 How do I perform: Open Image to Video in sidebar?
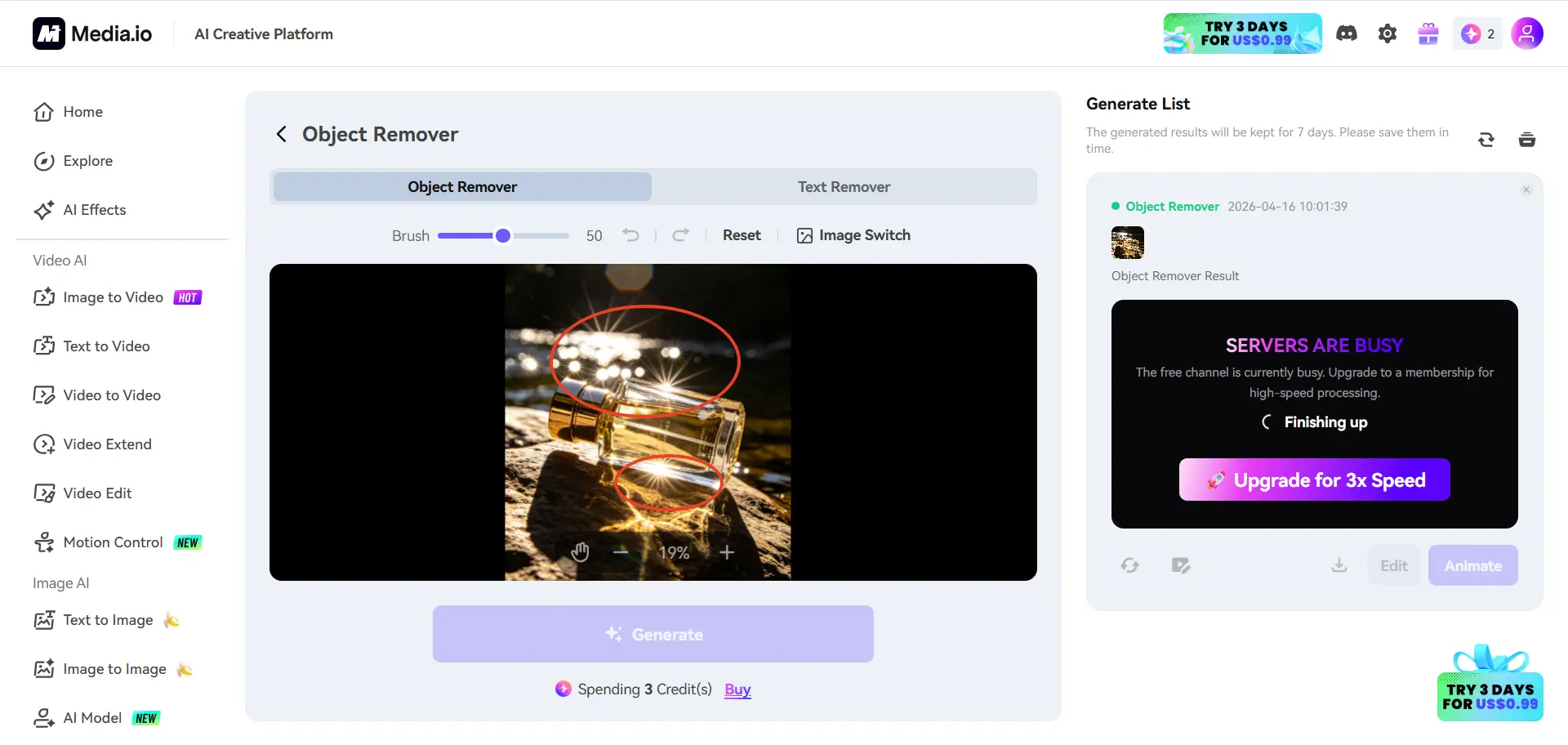pos(114,297)
